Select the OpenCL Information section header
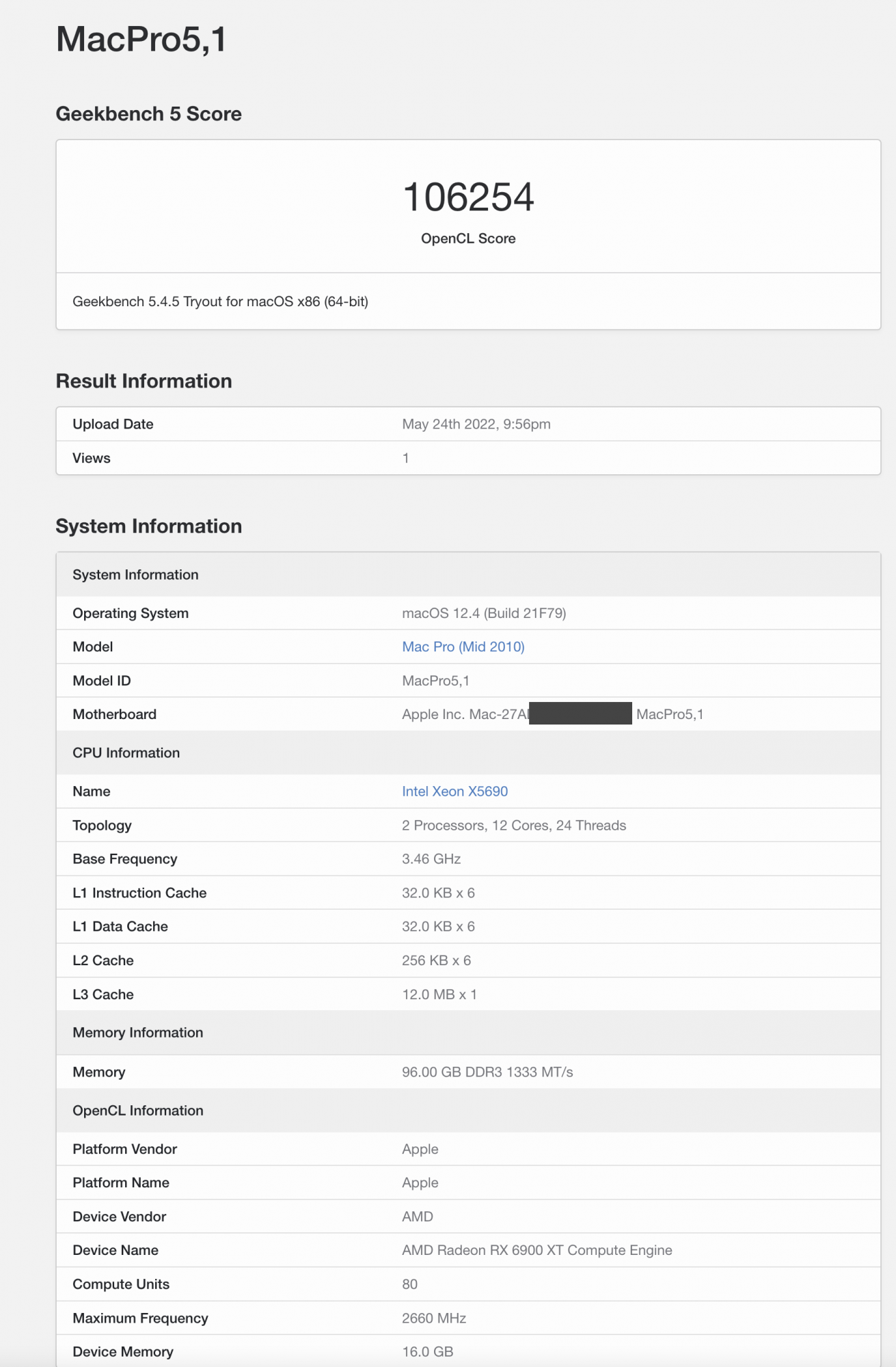 [x=138, y=1111]
